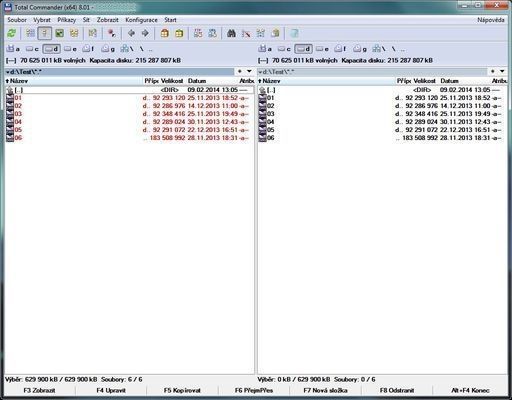Click the Forward arrow toolbar icon
Viewport: 512px width, 400px height.
click(x=145, y=33)
